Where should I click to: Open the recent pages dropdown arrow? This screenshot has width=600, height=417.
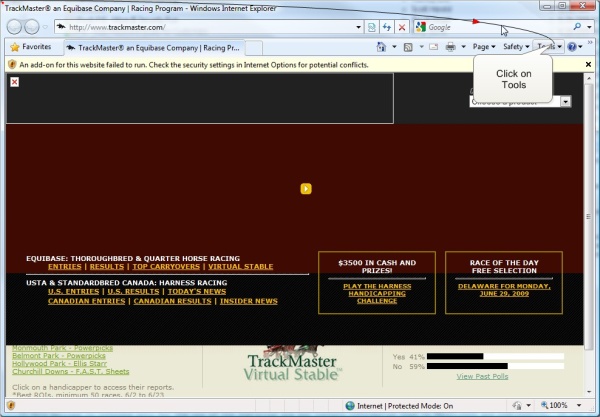[x=46, y=27]
